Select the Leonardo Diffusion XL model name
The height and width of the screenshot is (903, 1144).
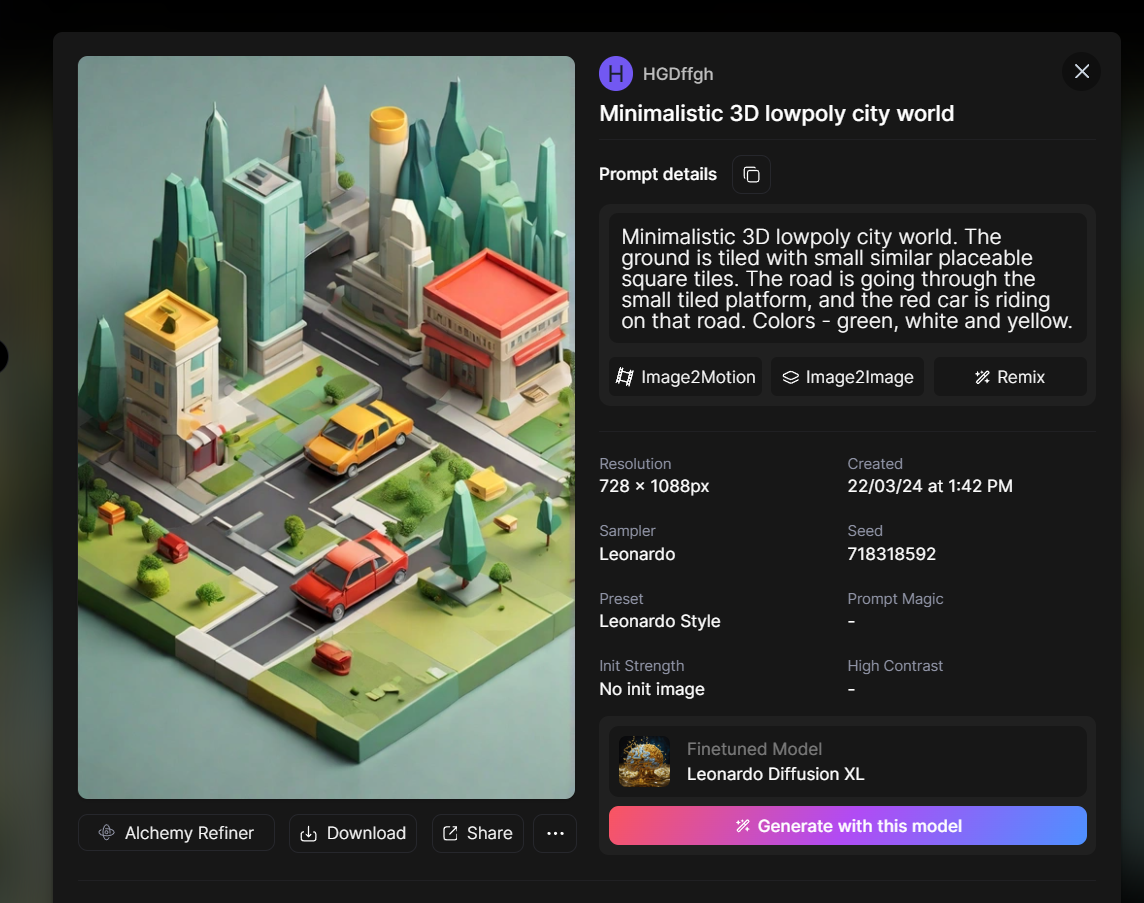(775, 774)
